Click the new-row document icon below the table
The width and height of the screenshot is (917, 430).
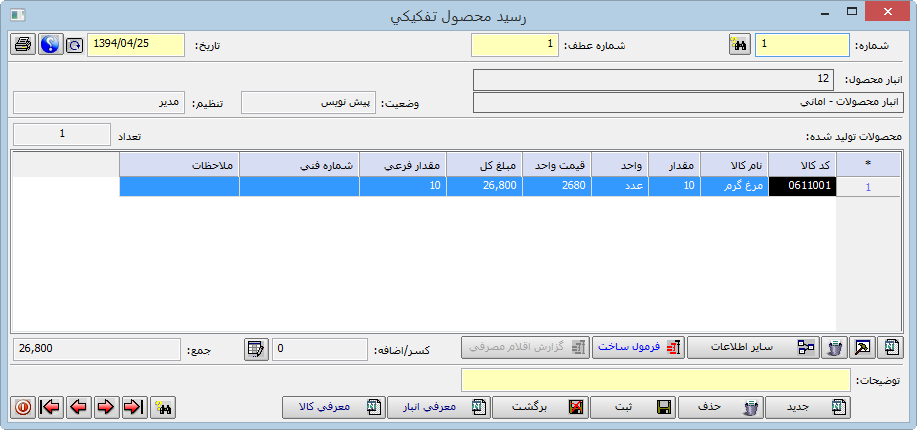[891, 348]
